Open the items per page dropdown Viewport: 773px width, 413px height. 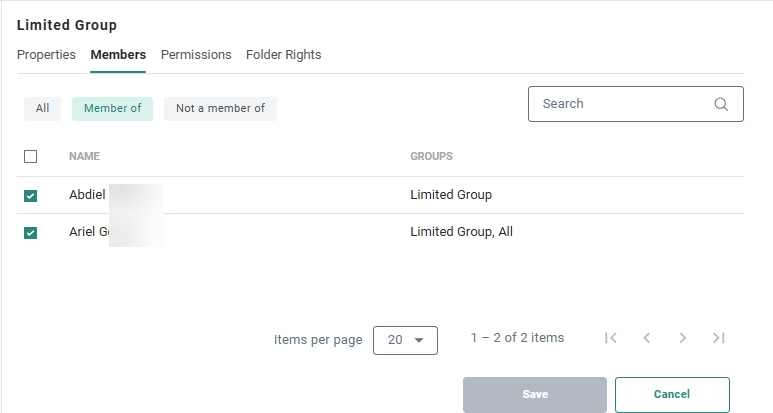click(x=405, y=340)
